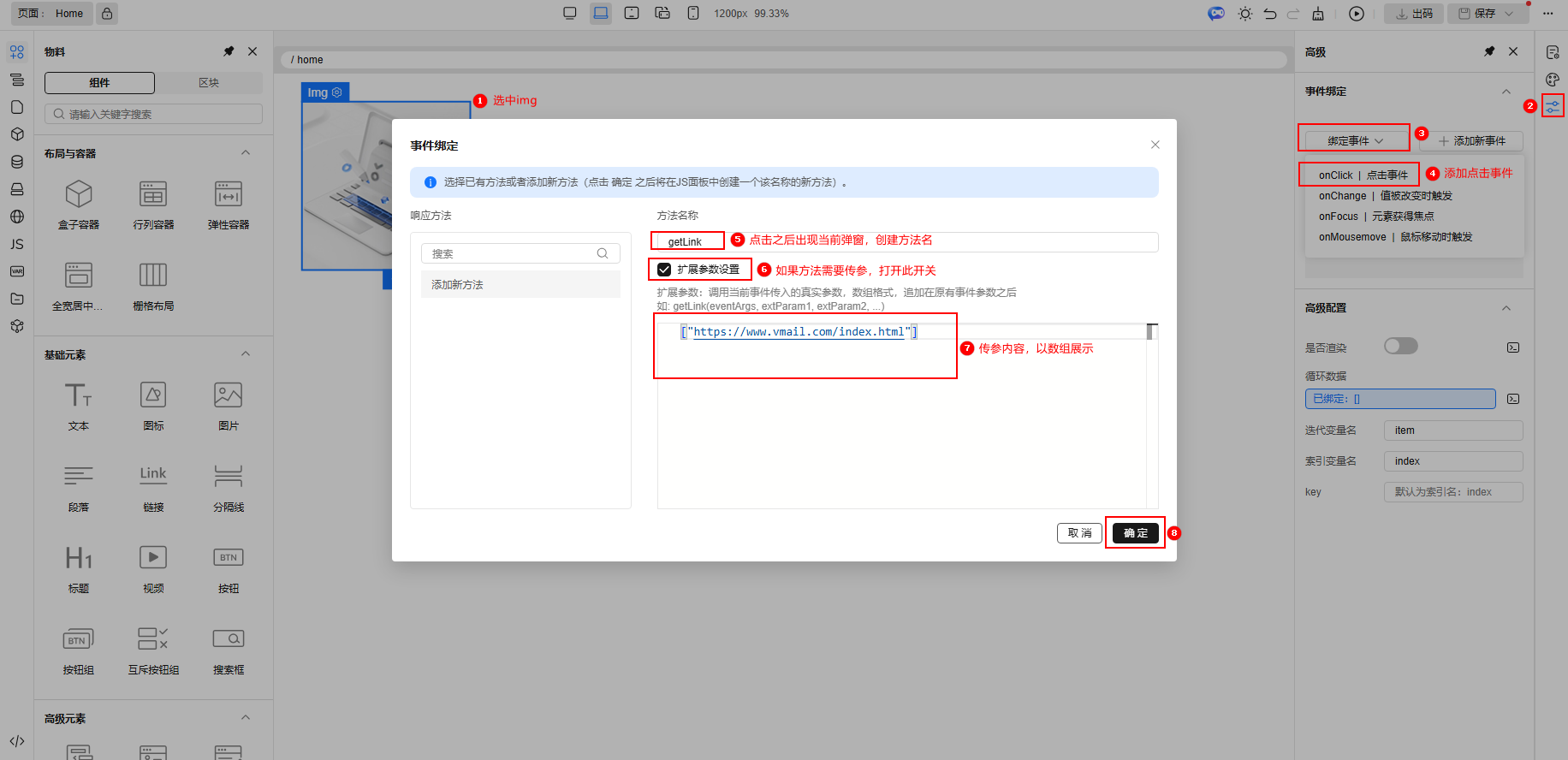Toggle the light theme sun icon
Screen dimensions: 1568x760
[1244, 14]
